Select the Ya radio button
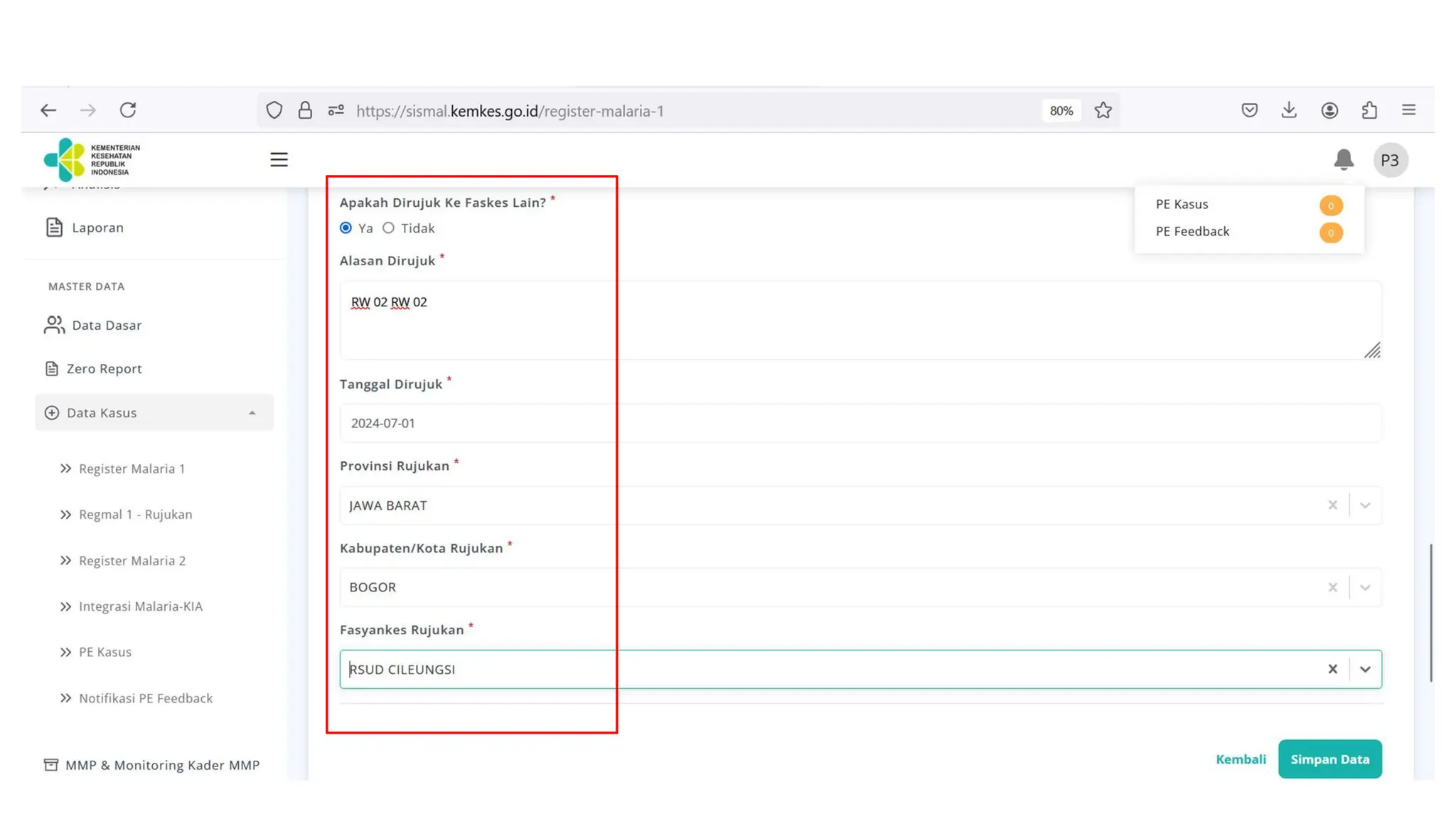The width and height of the screenshot is (1456, 819). pos(346,228)
